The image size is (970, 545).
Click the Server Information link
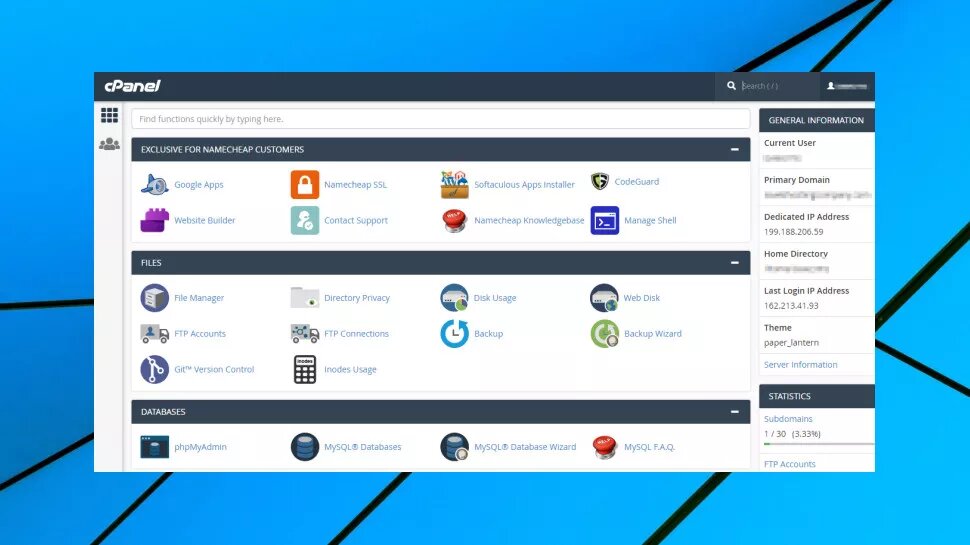point(800,364)
